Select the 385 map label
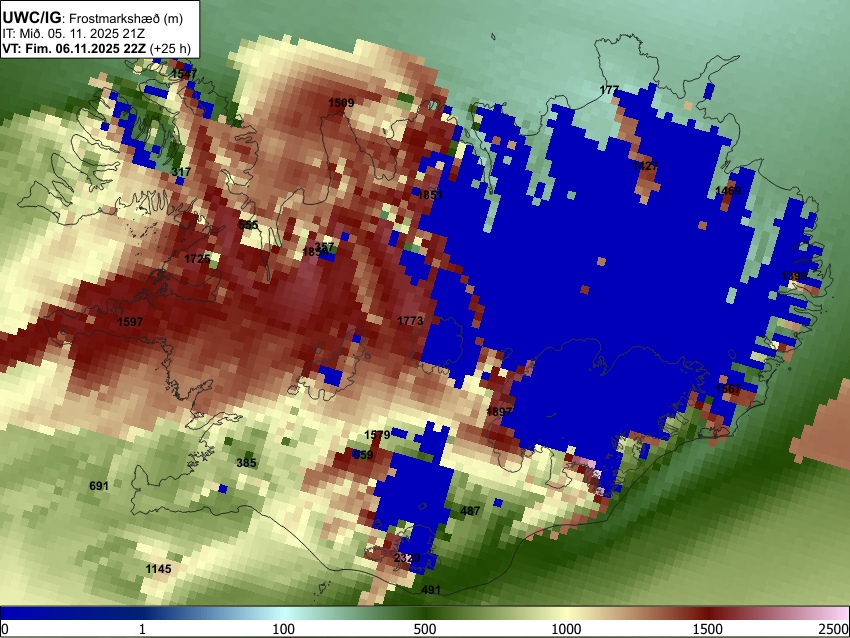The height and width of the screenshot is (638, 850). (x=246, y=462)
